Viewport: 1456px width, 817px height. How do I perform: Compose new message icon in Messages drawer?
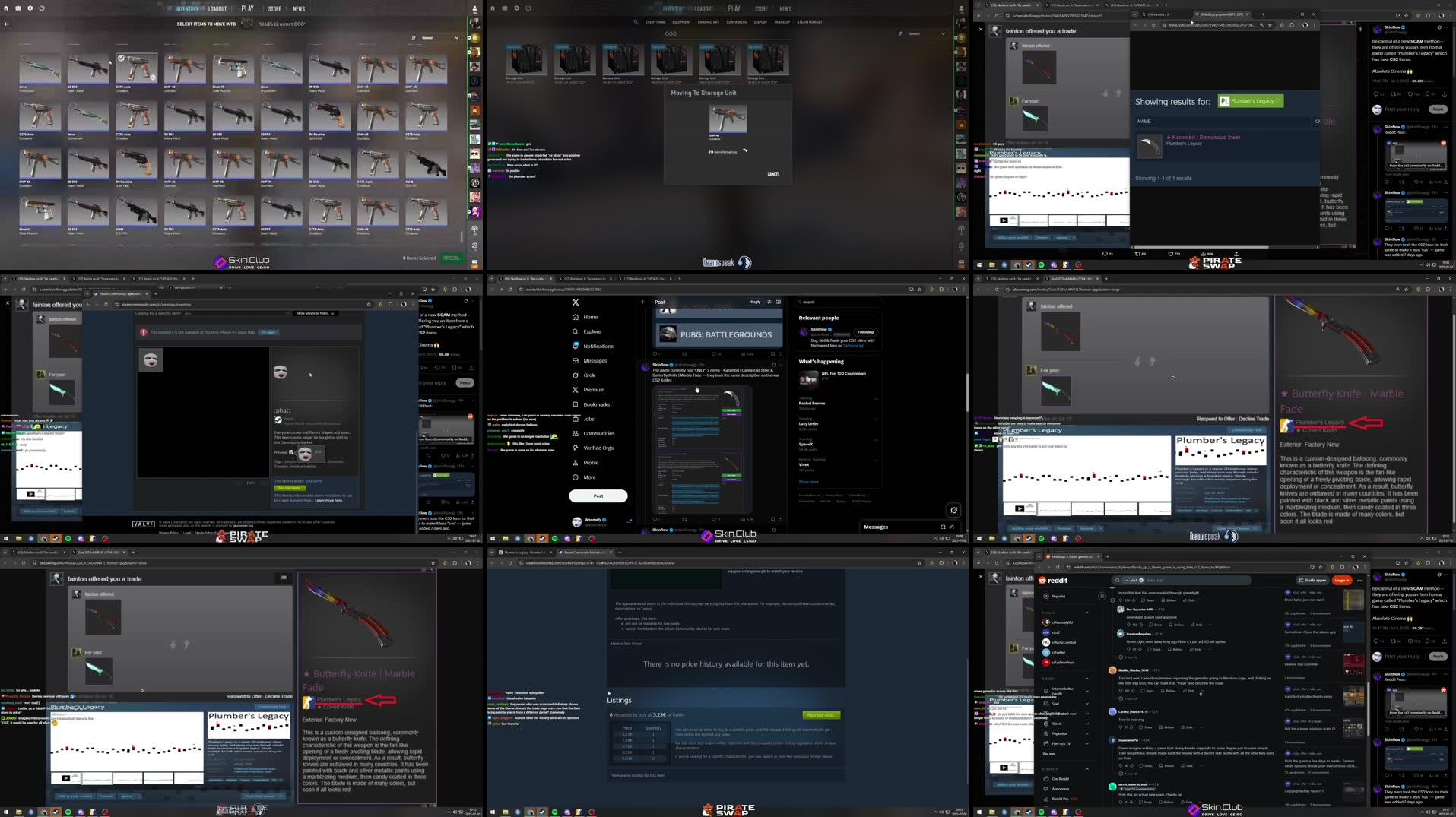tap(943, 527)
